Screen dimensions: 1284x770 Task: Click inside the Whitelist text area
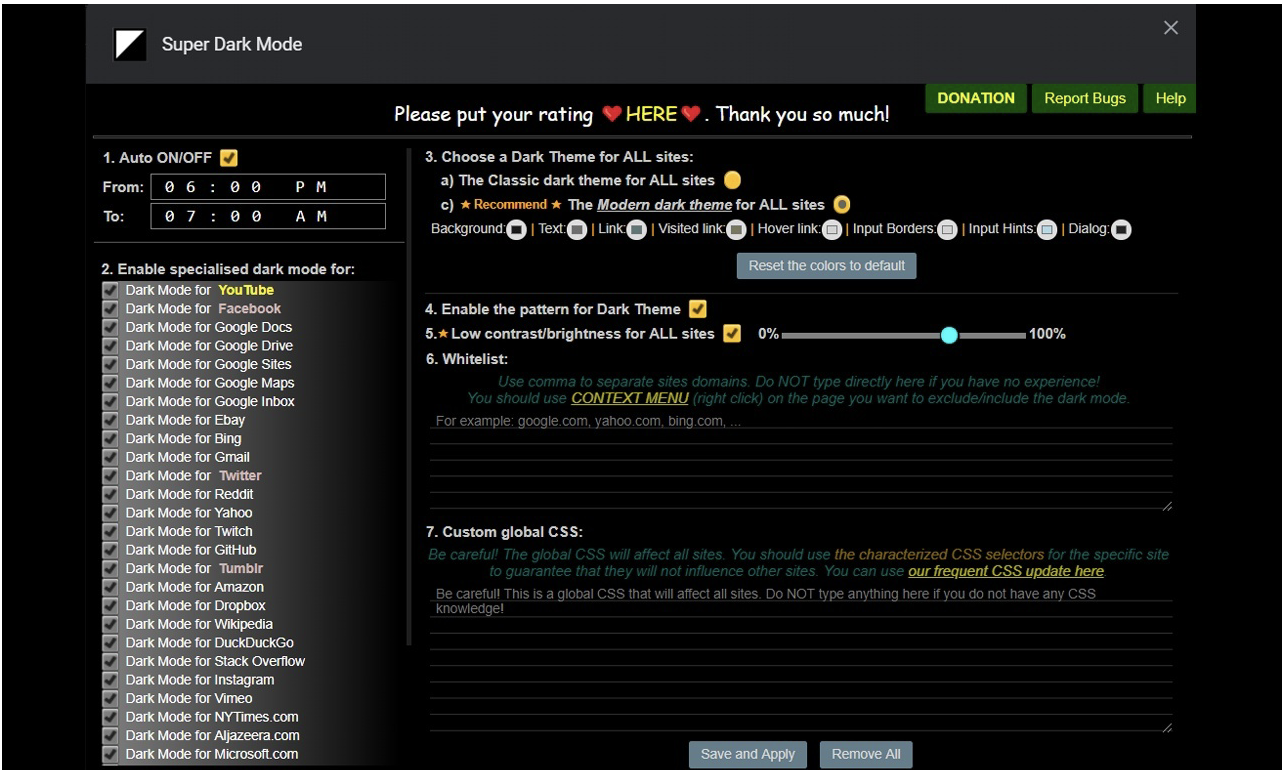[801, 462]
